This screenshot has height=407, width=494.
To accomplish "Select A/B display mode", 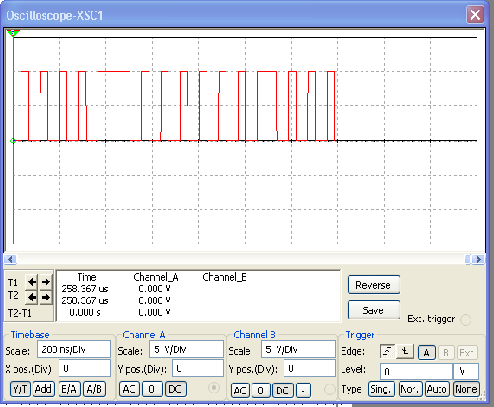I will click(94, 389).
